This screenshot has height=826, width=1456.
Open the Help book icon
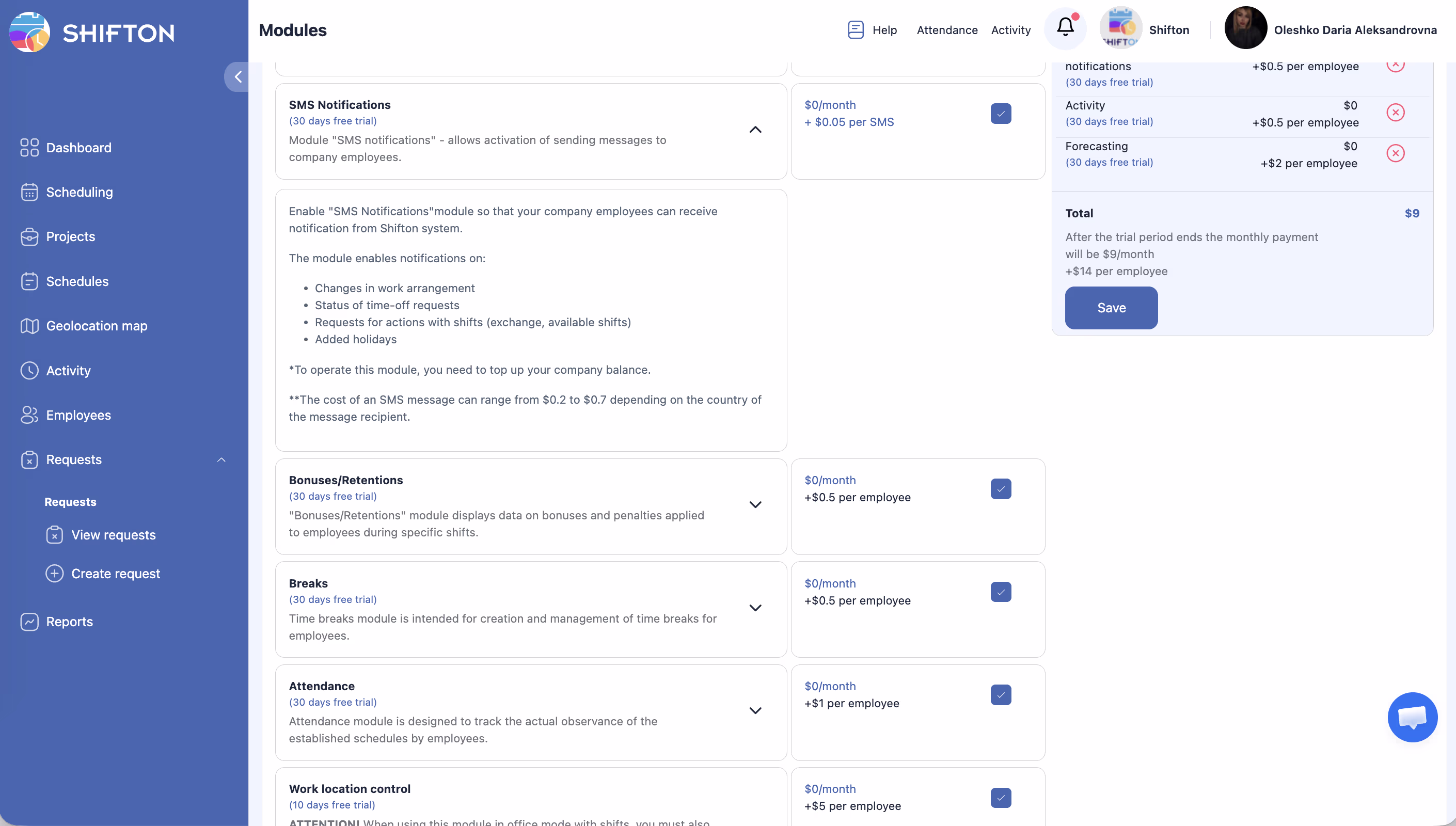click(856, 29)
